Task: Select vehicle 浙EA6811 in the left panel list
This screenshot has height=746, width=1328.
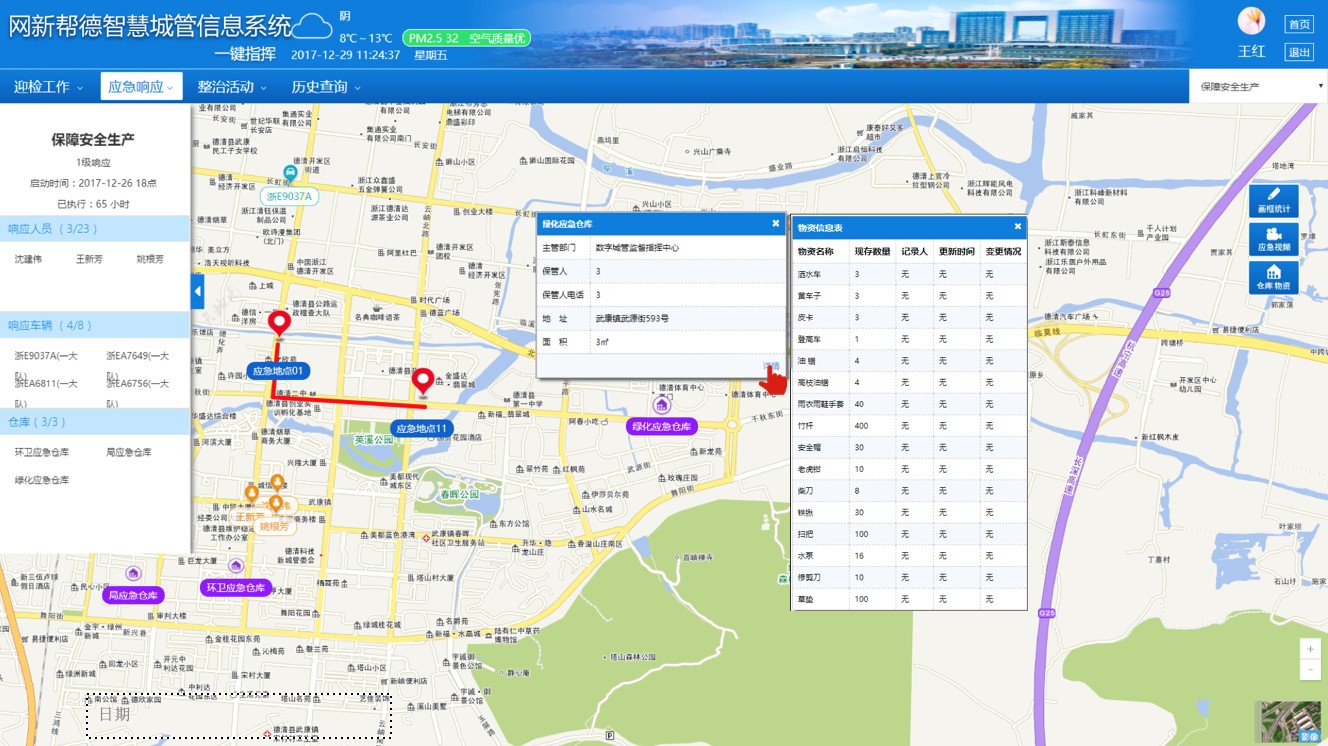Action: pos(46,383)
